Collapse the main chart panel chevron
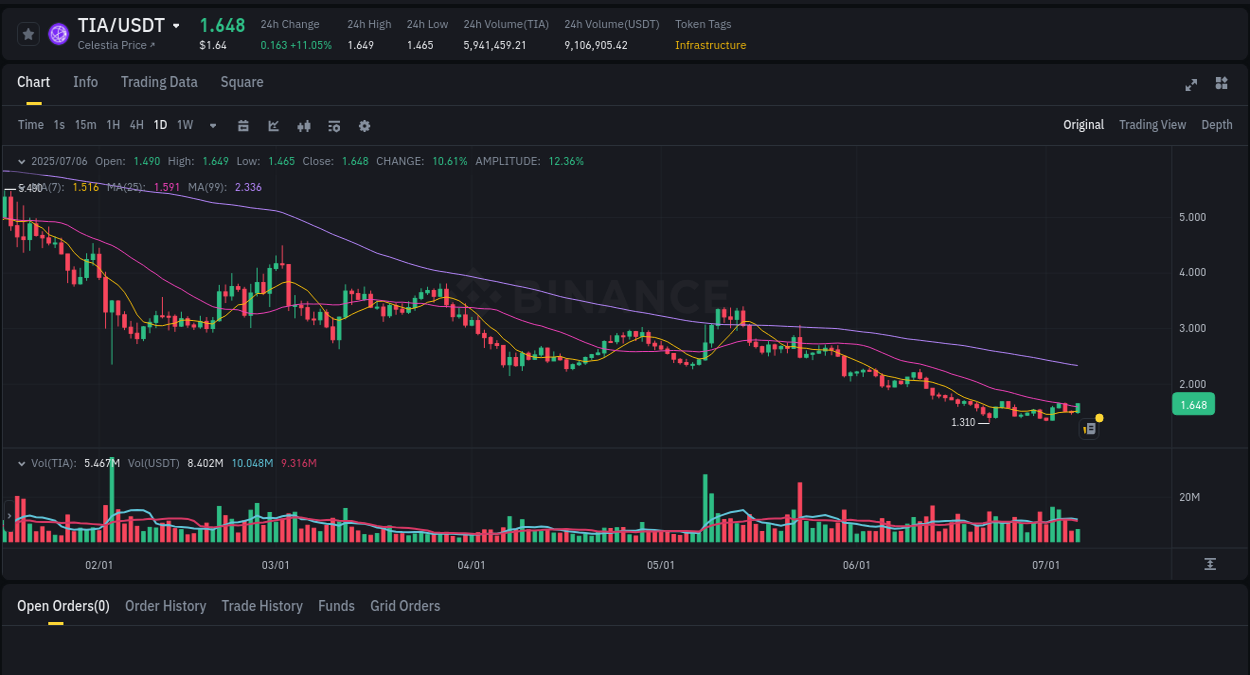Screen dimensions: 1250x675 pos(20,160)
